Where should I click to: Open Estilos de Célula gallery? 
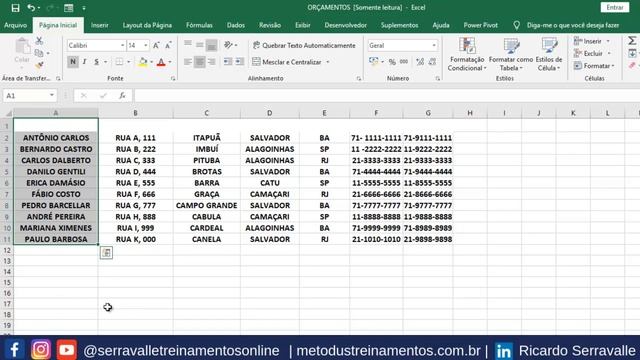[549, 54]
